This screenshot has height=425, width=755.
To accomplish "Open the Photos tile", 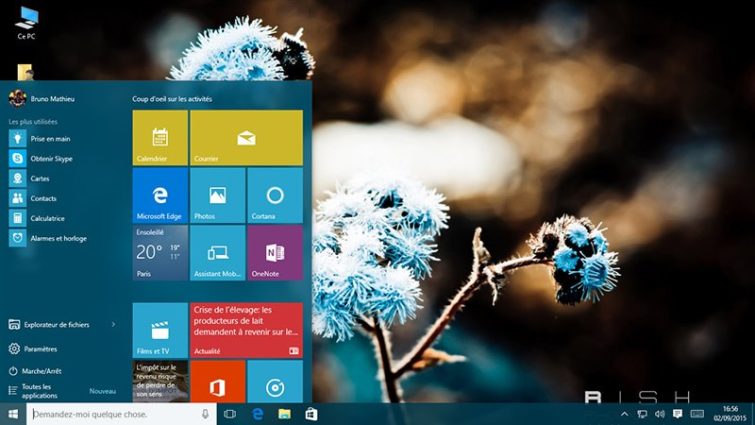I will (x=218, y=195).
